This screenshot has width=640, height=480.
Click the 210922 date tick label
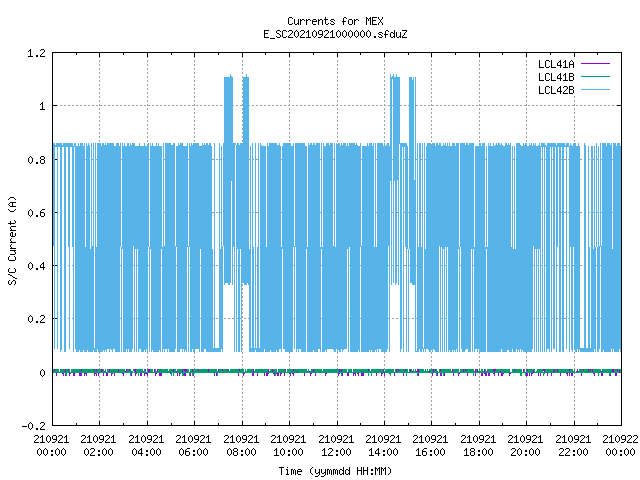(620, 440)
